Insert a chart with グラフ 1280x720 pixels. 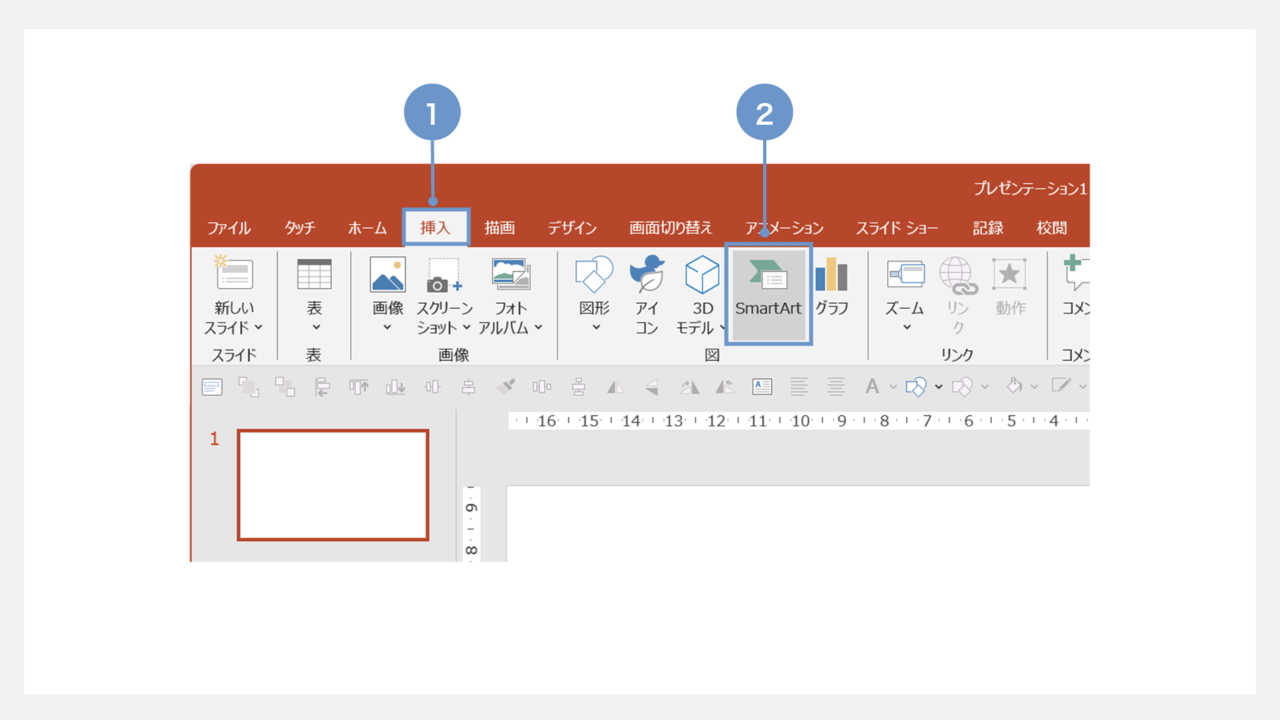pos(831,288)
